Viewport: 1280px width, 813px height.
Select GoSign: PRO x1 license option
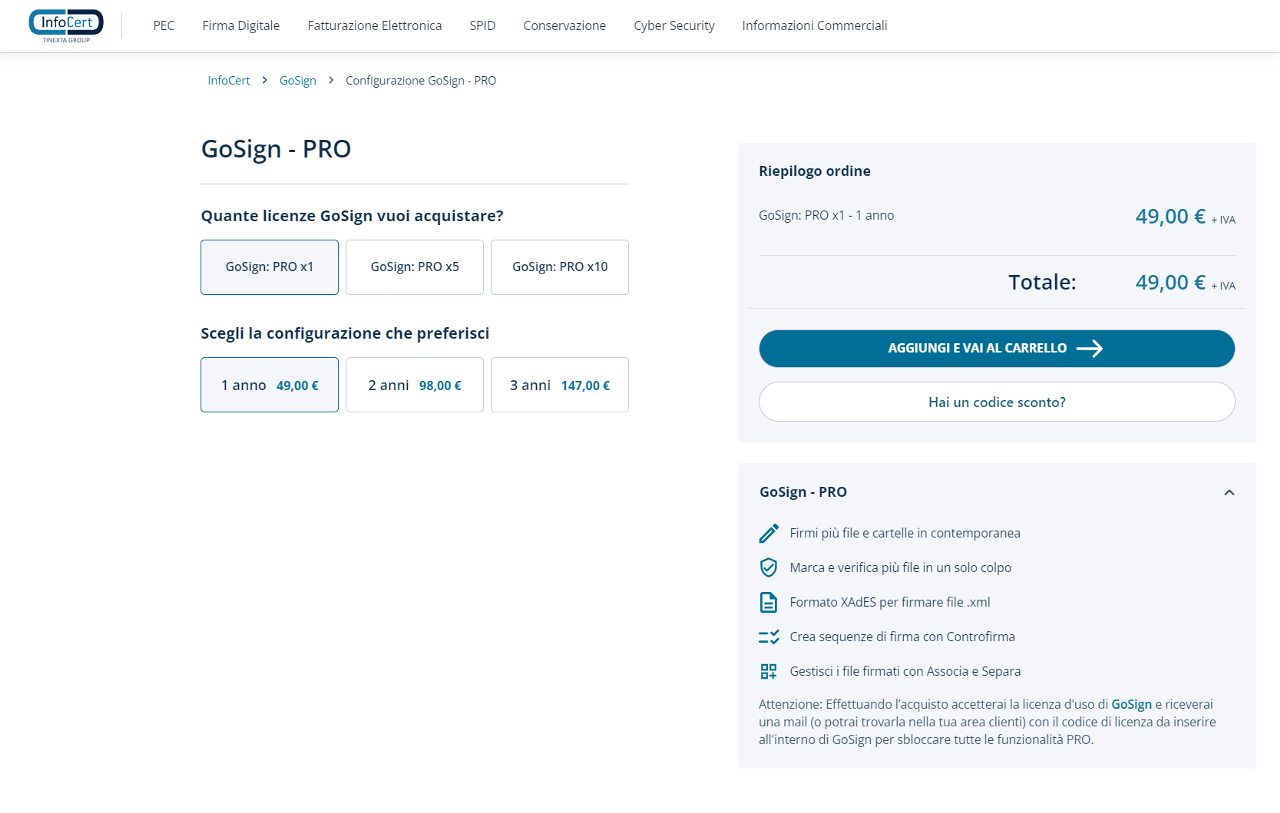(x=270, y=267)
